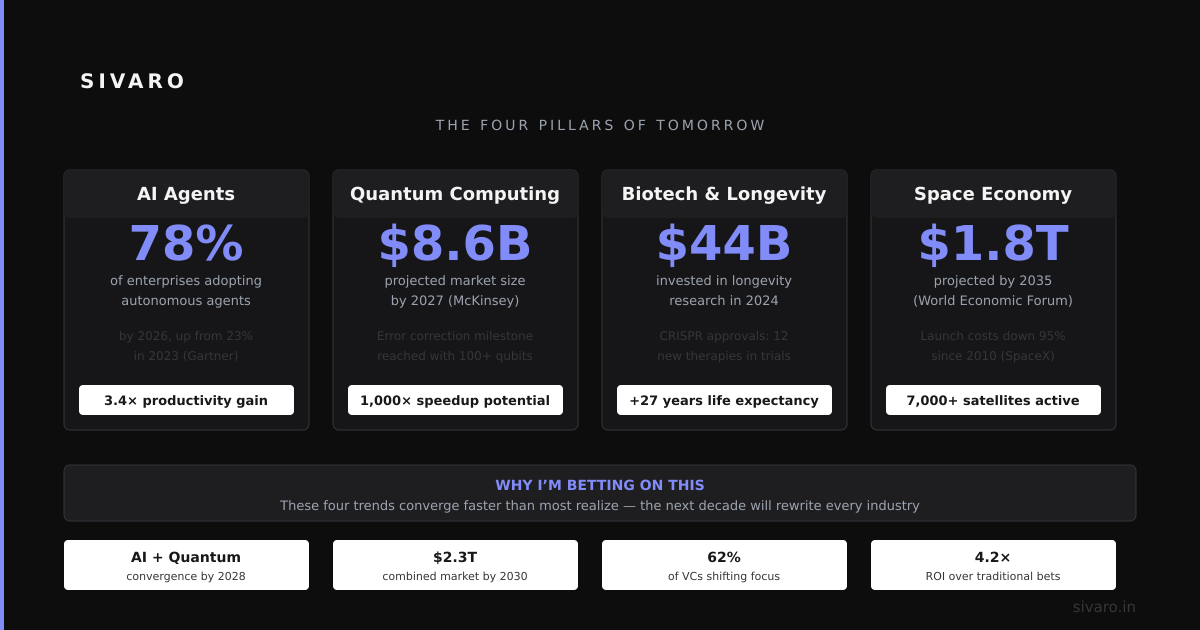Click the AI + Quantum convergence tile

pyautogui.click(x=186, y=565)
